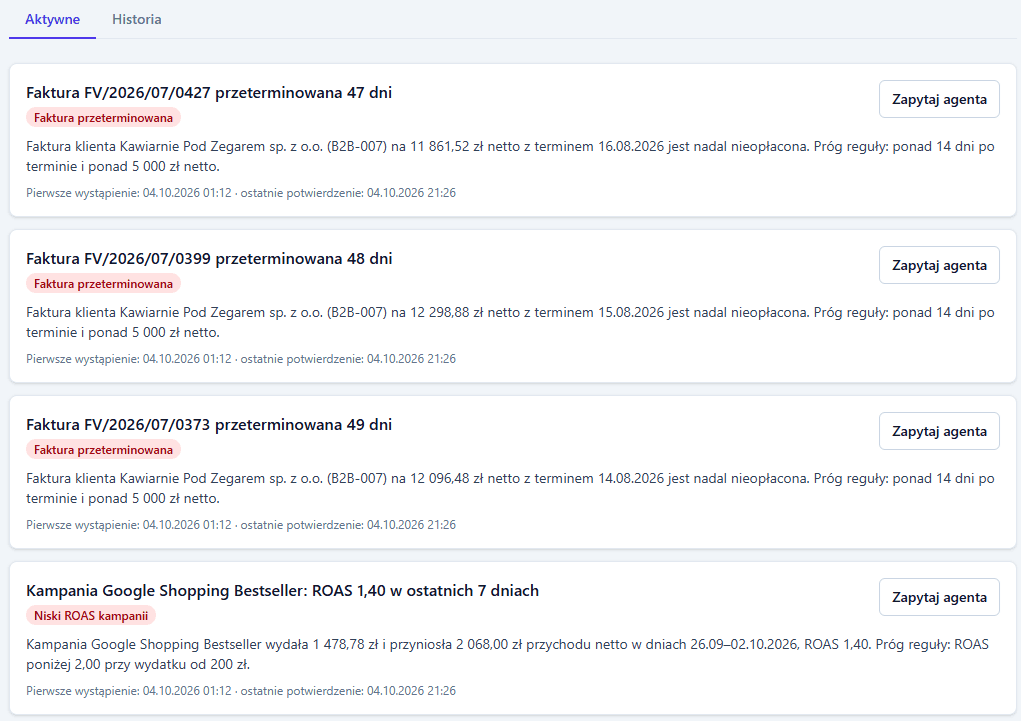
Task: Click the description mentioning 12 298,88 zł netto
Action: tap(510, 322)
